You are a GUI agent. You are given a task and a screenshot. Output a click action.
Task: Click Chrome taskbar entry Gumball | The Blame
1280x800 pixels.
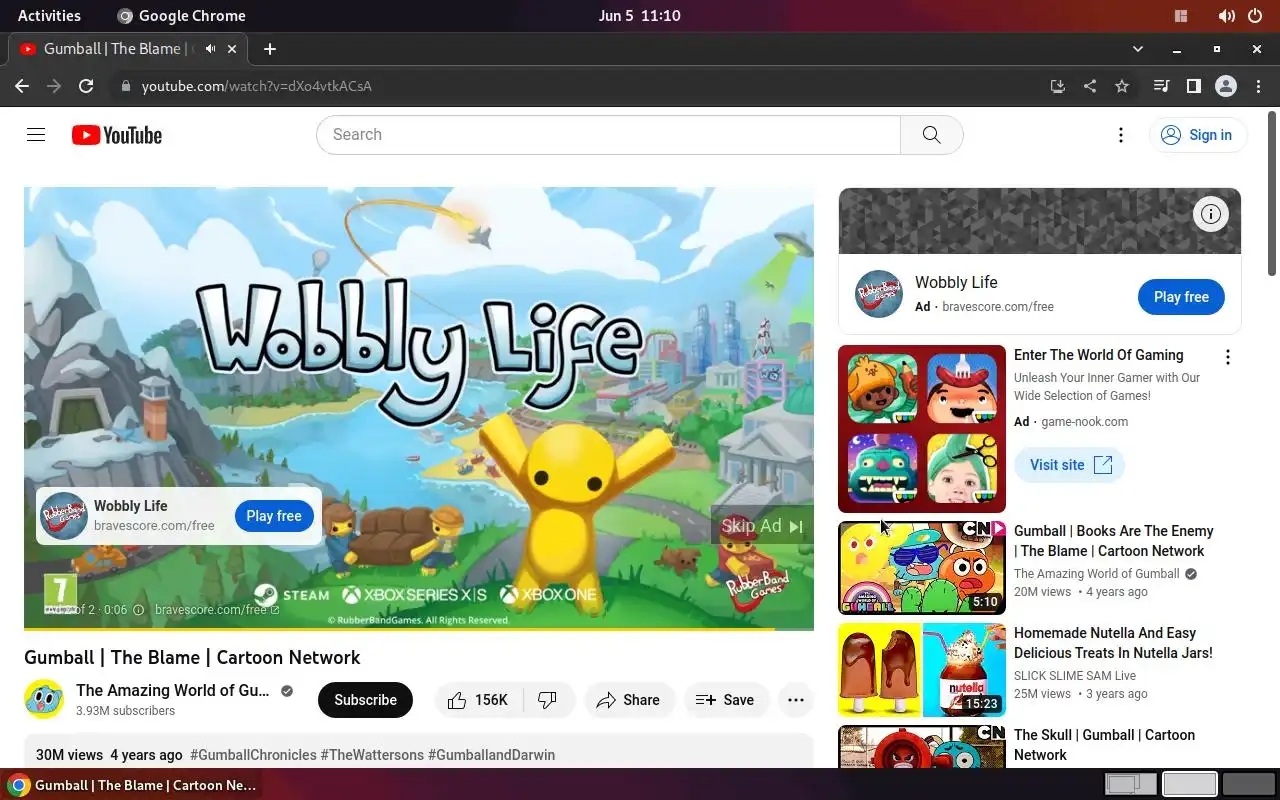pos(134,785)
